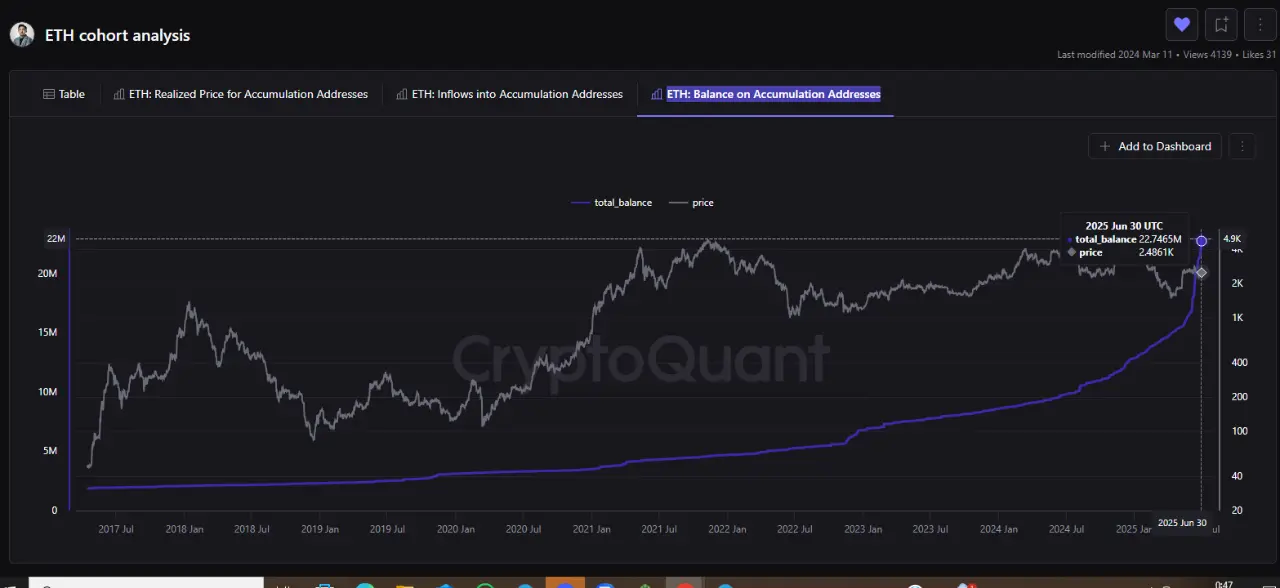Click the chart icon beside Balance tab
This screenshot has width=1280, height=588.
coord(655,94)
